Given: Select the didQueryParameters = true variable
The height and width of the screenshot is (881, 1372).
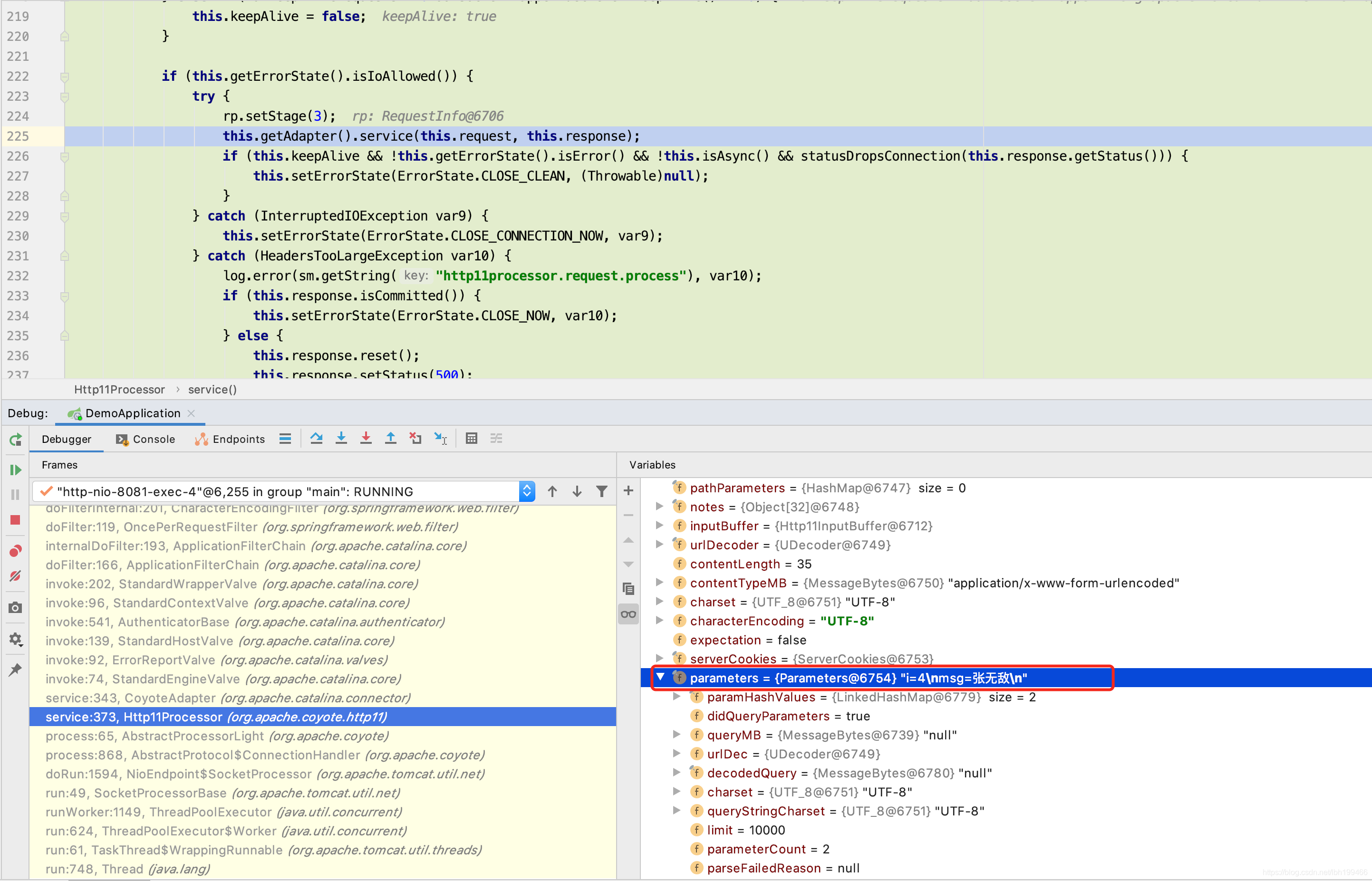Looking at the screenshot, I should click(x=1006, y=716).
